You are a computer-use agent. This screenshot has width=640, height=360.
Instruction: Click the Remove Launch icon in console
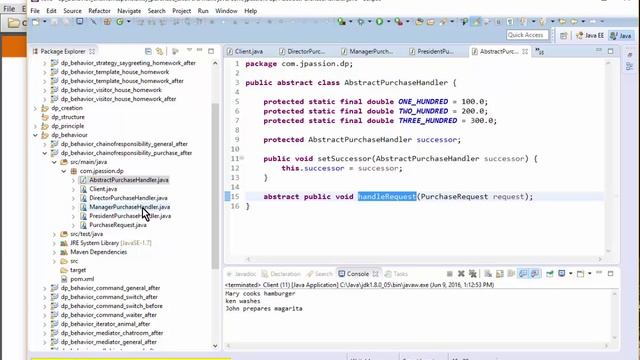point(461,273)
